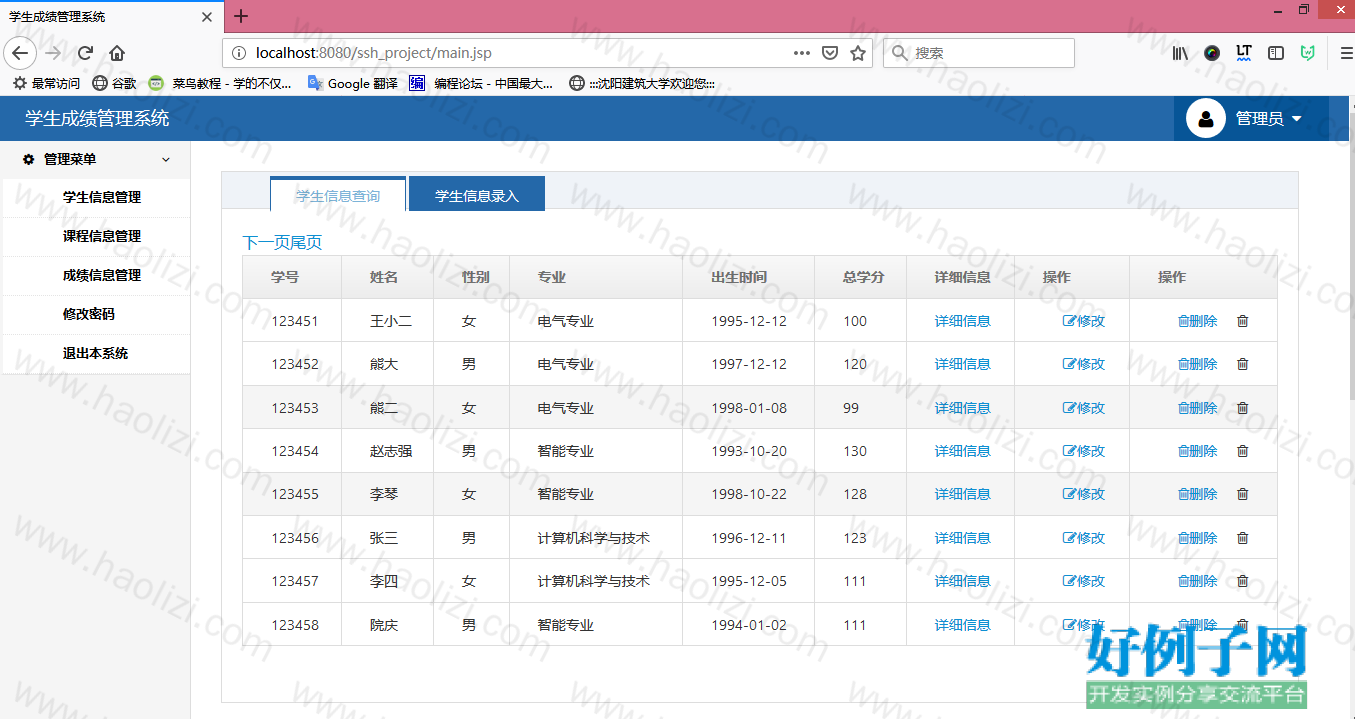The image size is (1355, 719).
Task: Delete student 李琴 via 删除 link
Action: (1198, 494)
